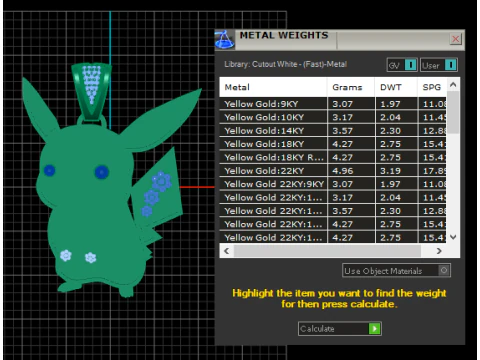Click the 3.17 grams cell for Yellow Gold:10KY
The image size is (480, 360).
351,117
